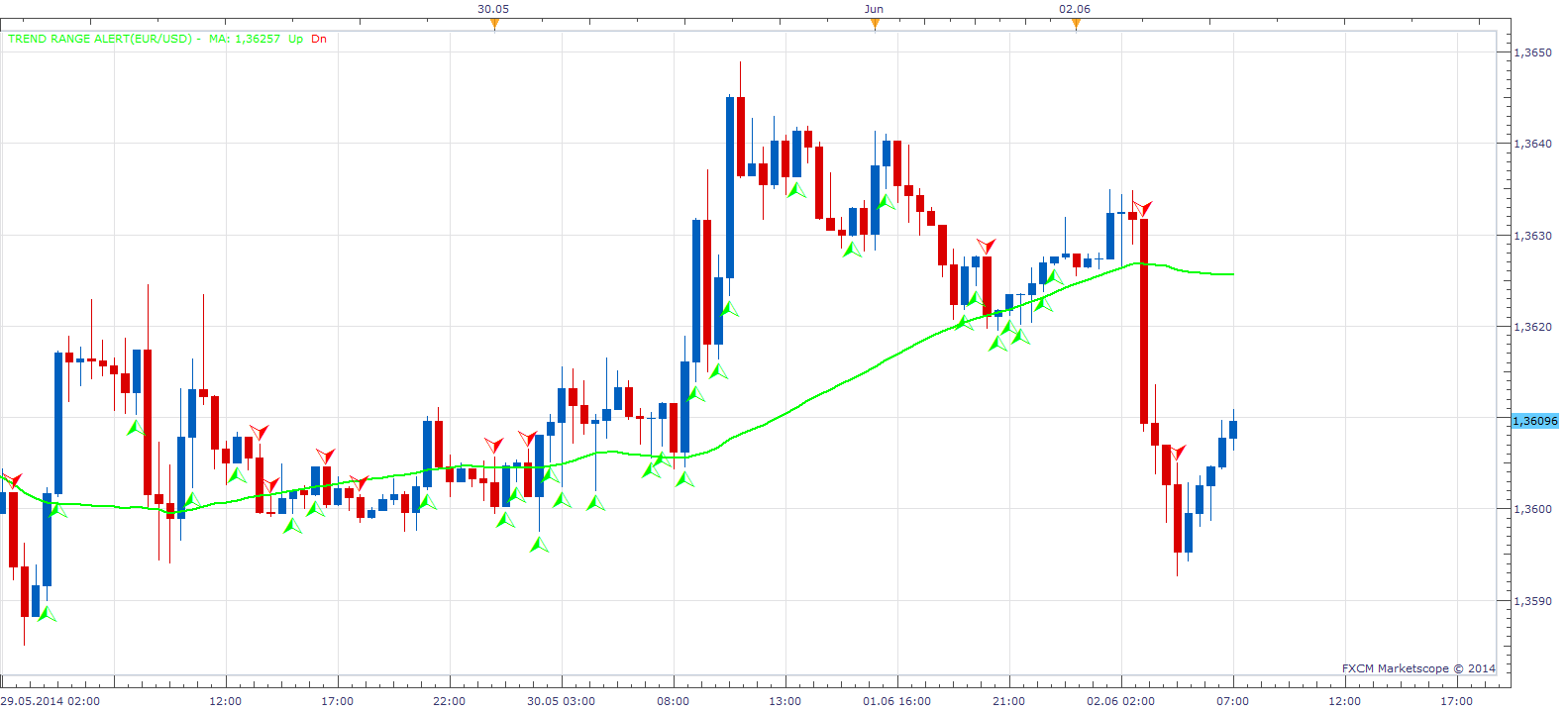
Task: Click the green Up legend label
Action: coord(295,39)
